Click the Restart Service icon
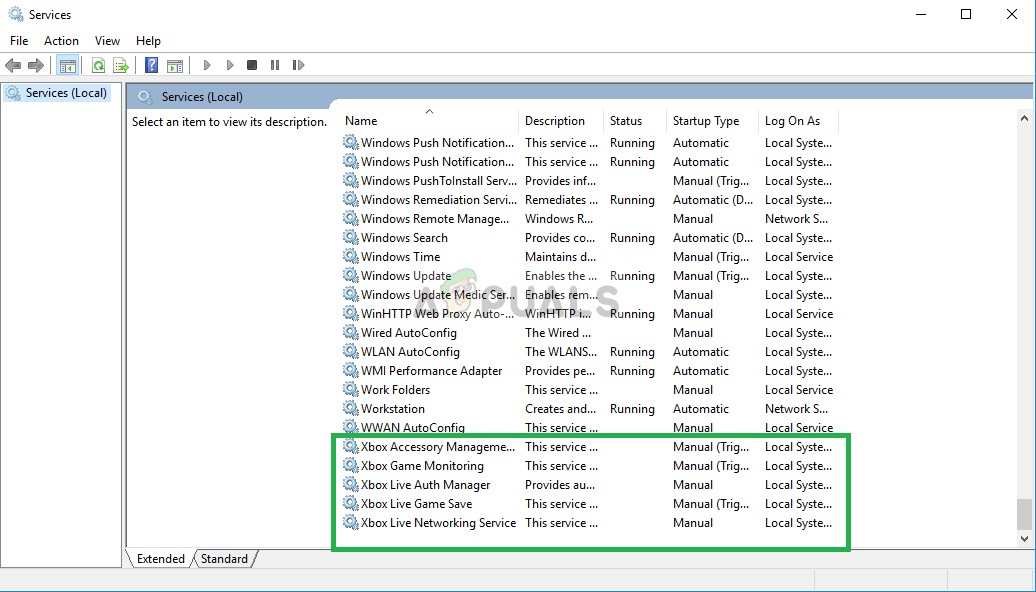Screen dimensions: 1036x592 pos(299,65)
